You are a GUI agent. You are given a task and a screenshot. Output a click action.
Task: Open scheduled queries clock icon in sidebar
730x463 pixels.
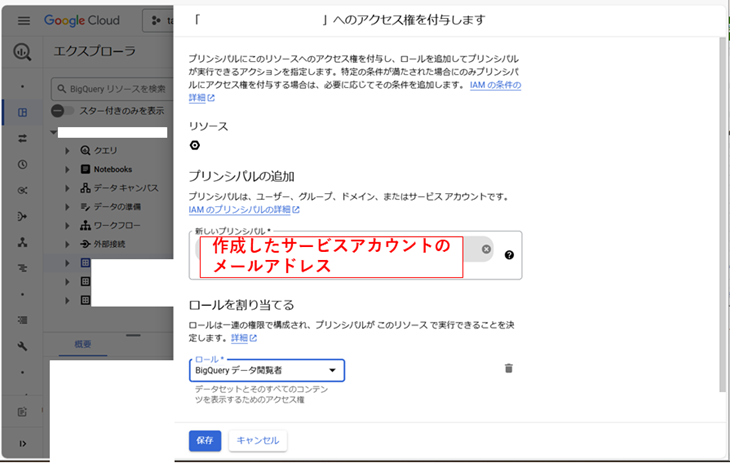22,164
